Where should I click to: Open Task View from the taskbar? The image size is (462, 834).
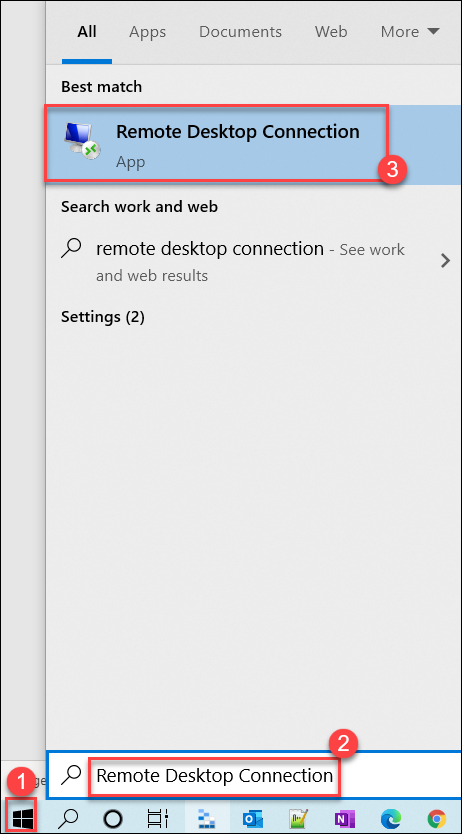point(157,818)
